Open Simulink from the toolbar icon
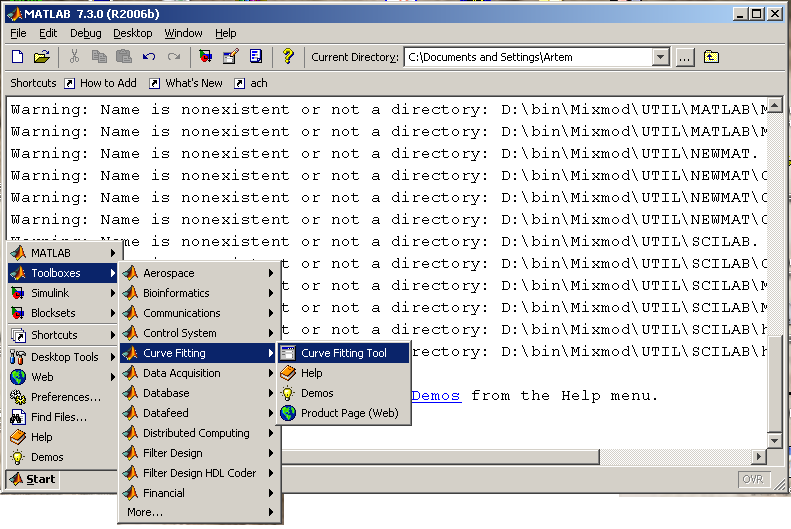This screenshot has height=529, width=791. (206, 57)
